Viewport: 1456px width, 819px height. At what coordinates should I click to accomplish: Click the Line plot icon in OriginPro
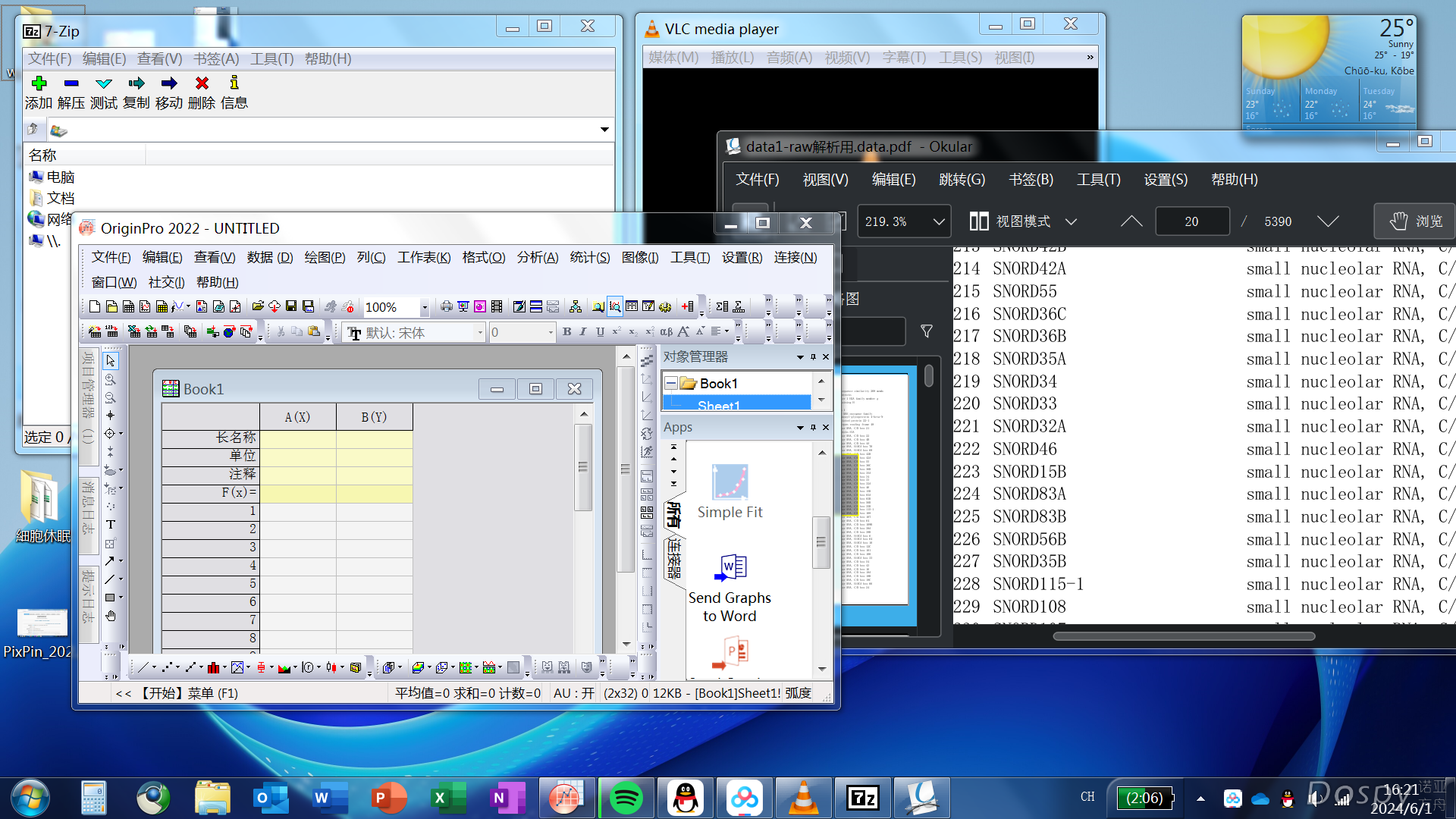pyautogui.click(x=143, y=667)
